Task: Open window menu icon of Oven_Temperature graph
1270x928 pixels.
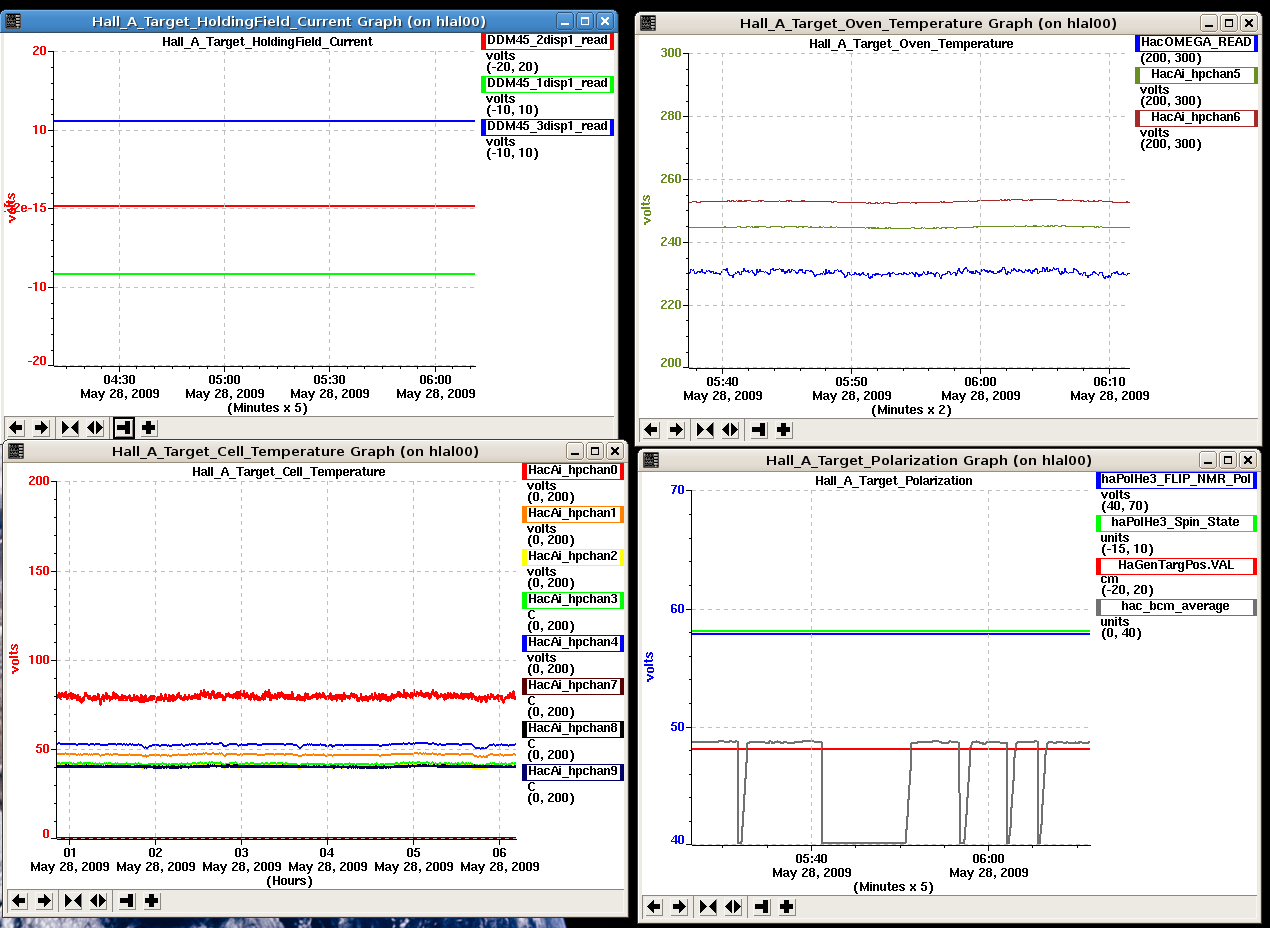Action: point(648,22)
